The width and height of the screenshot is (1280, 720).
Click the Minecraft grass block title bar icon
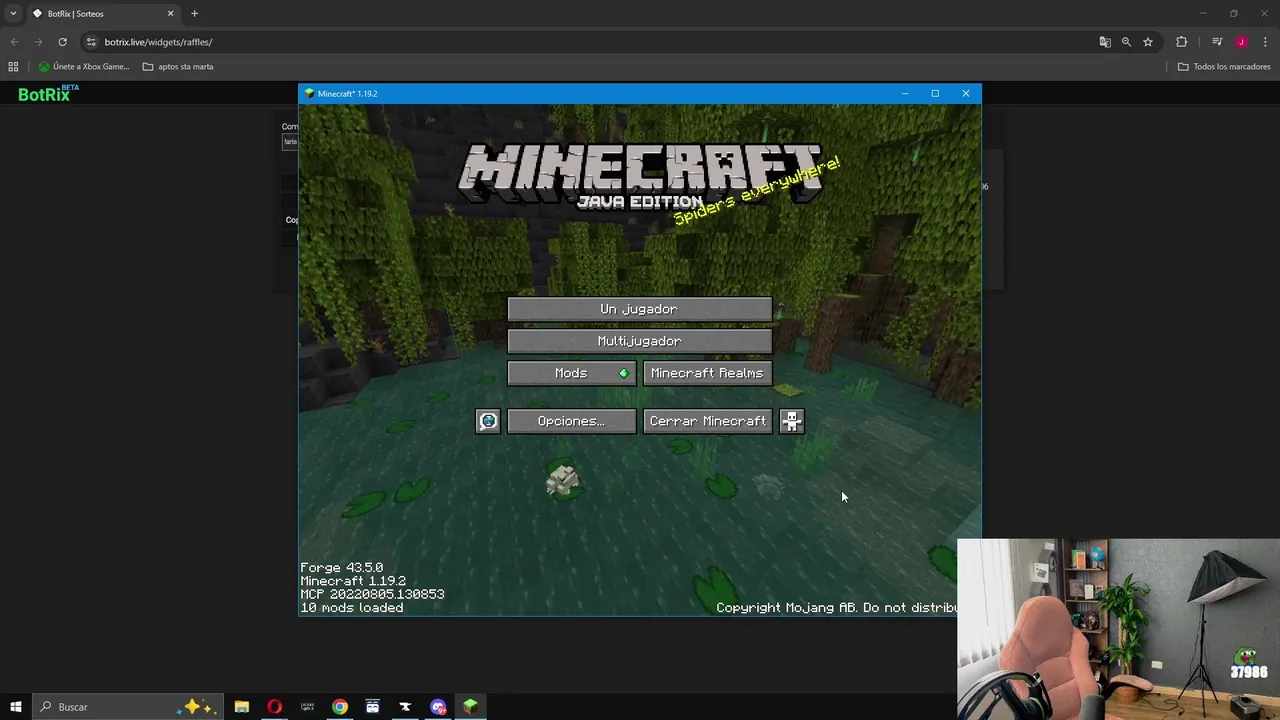click(x=310, y=93)
